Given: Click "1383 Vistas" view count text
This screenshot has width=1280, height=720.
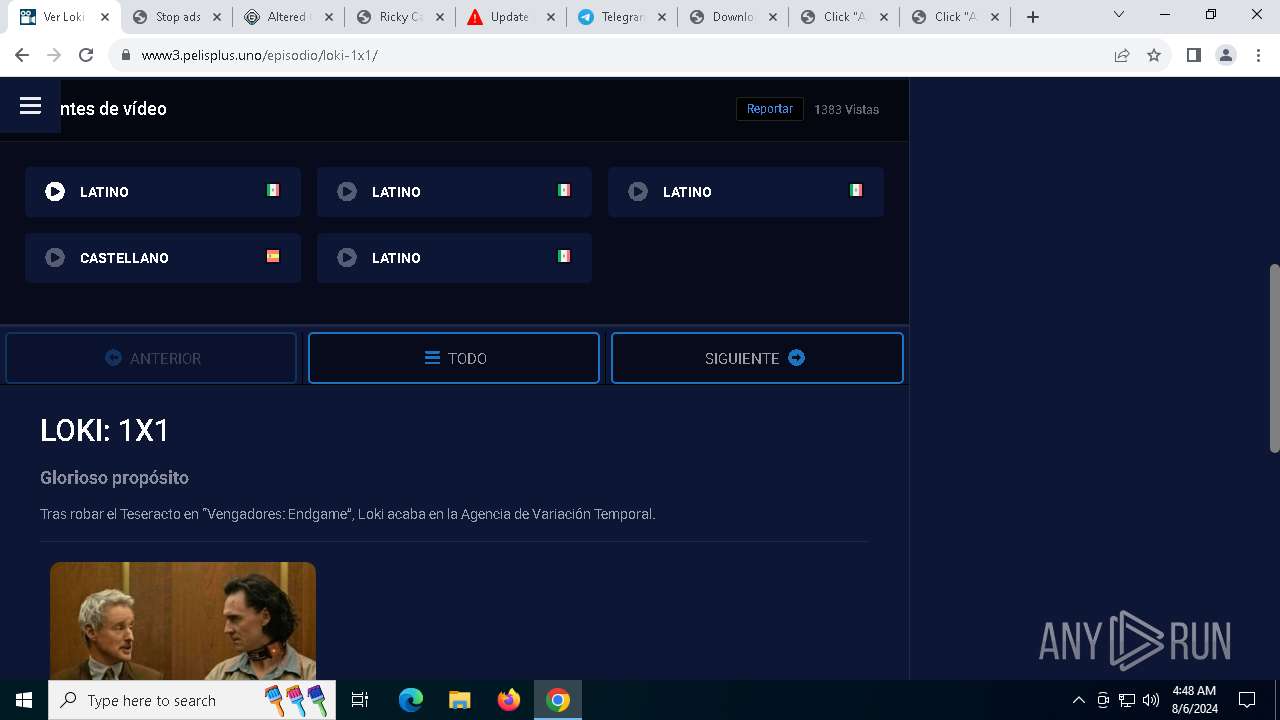Looking at the screenshot, I should 846,109.
